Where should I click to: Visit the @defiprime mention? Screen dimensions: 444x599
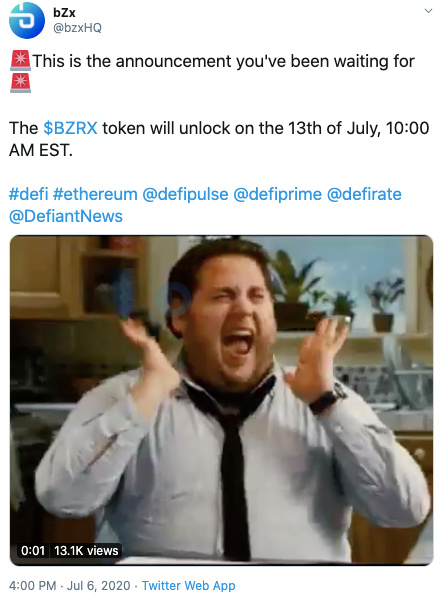click(277, 194)
